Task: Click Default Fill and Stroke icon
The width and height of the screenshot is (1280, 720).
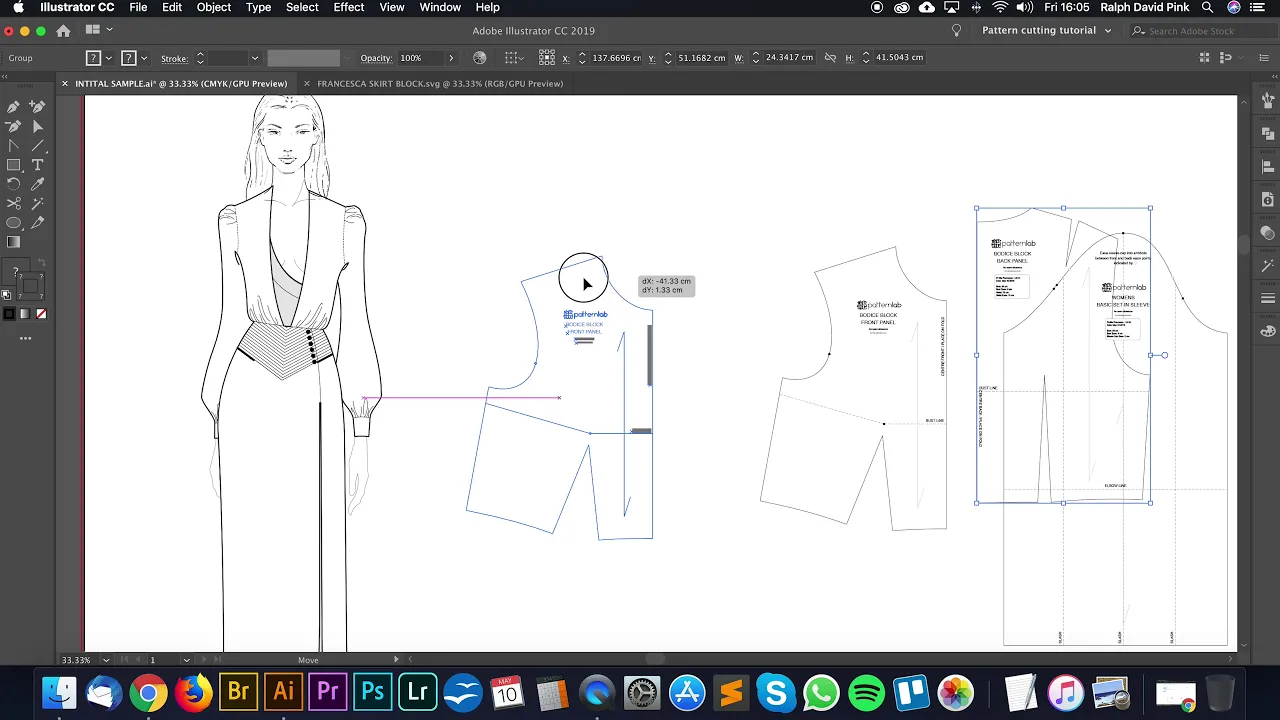Action: [7, 294]
